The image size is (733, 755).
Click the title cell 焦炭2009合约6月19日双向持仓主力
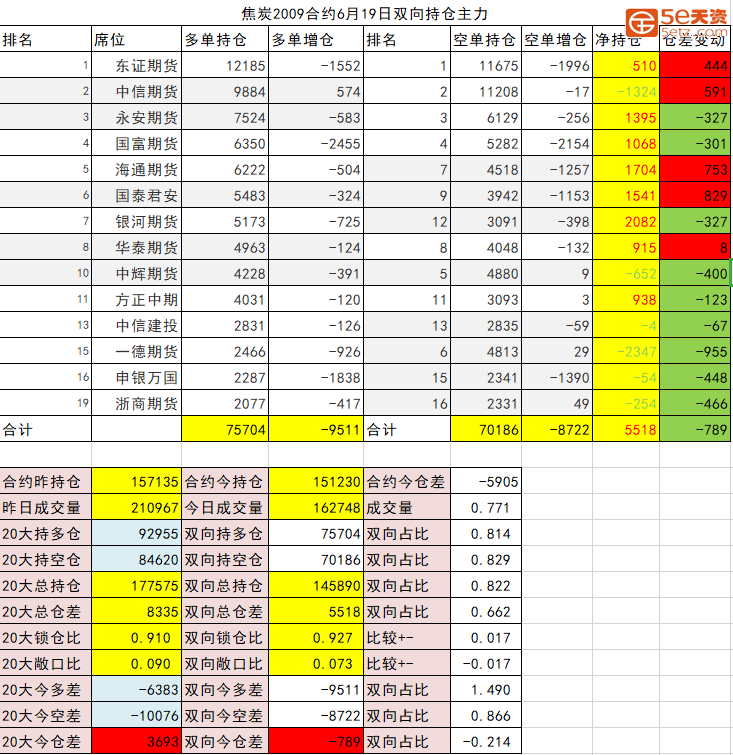(365, 13)
